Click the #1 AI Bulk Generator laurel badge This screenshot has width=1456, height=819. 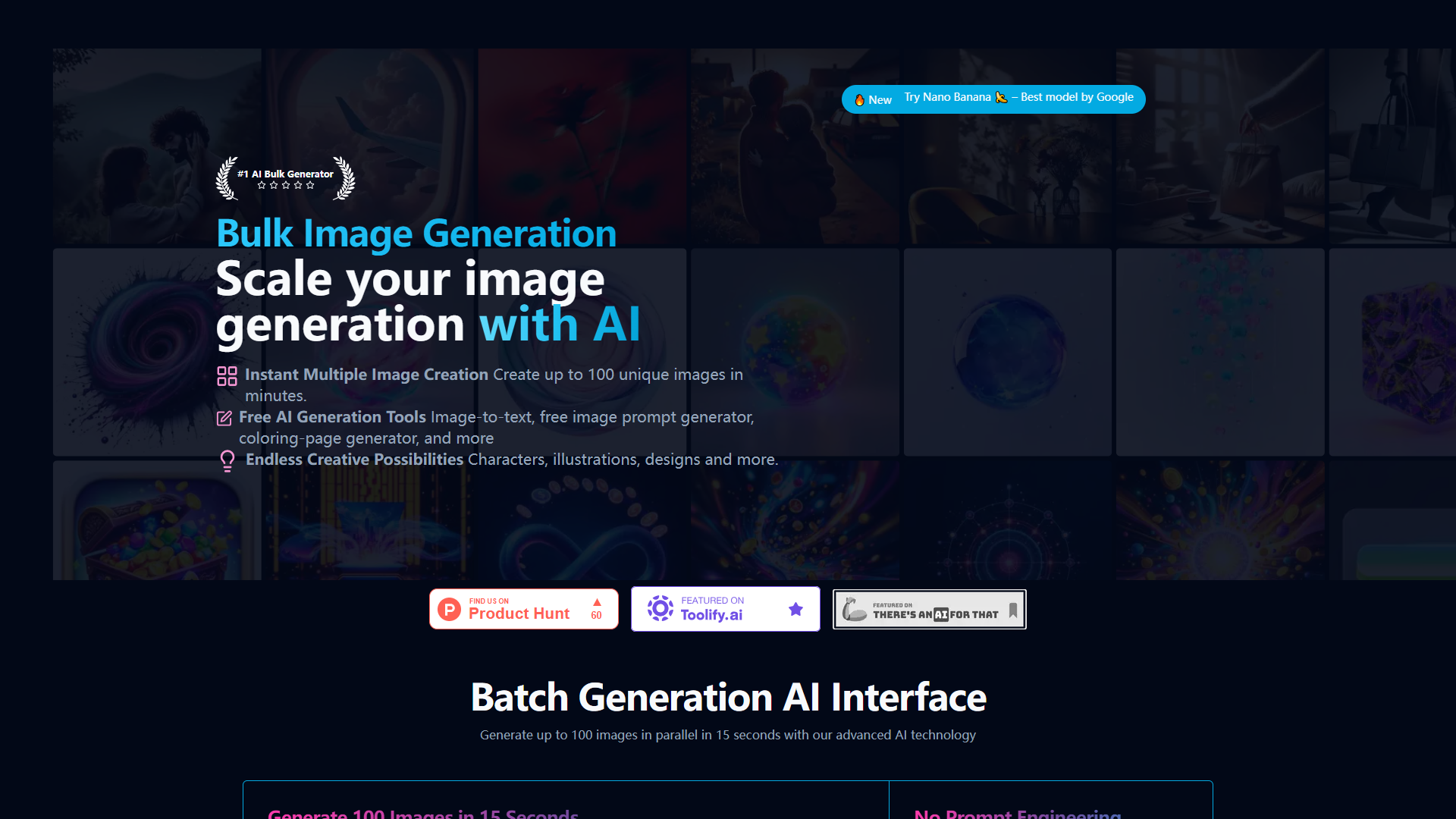tap(285, 179)
